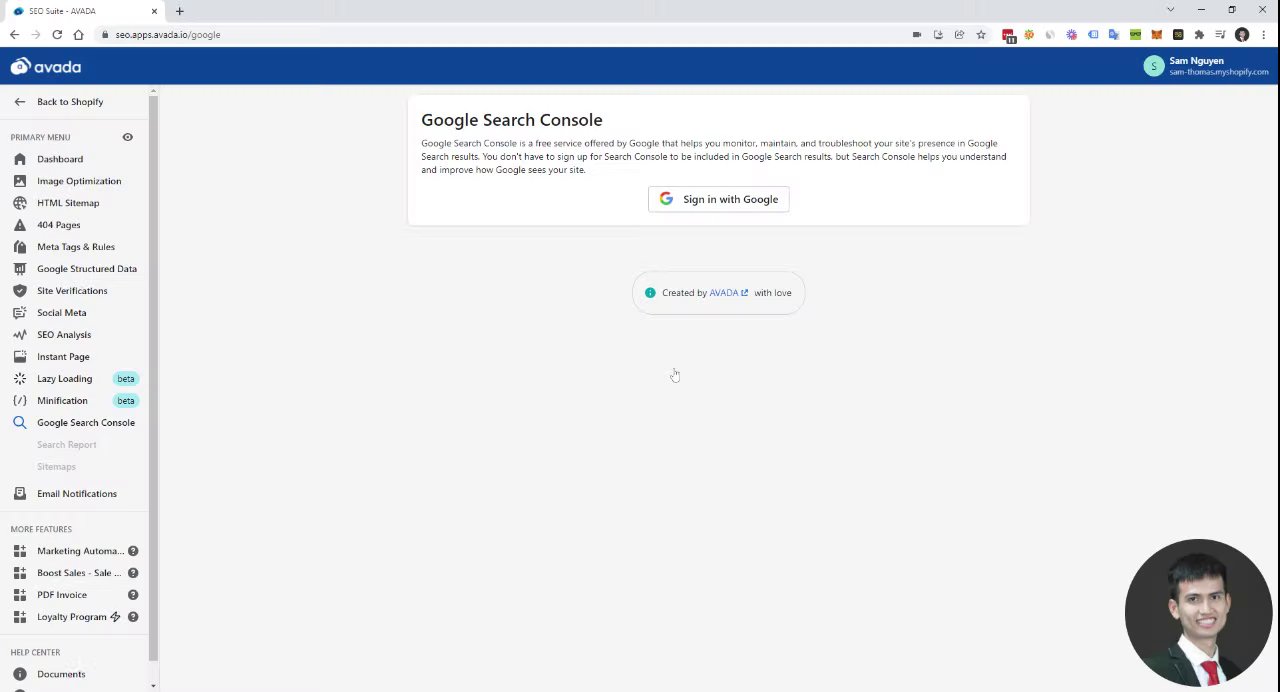Screen dimensions: 1280x692
Task: Toggle the Primary Menu eye visibility icon
Action: click(x=127, y=137)
